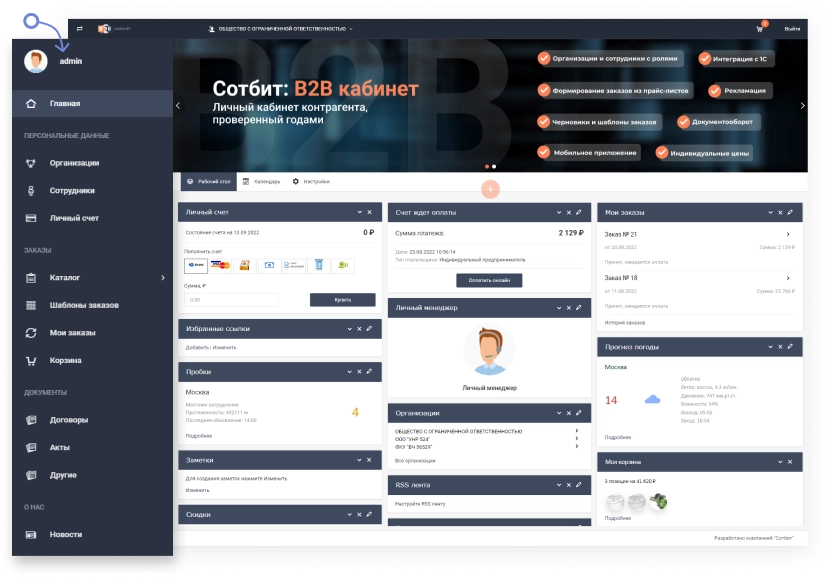Screen dimensions: 830x578
Task: Click the История заказов link
Action: pyautogui.click(x=625, y=323)
